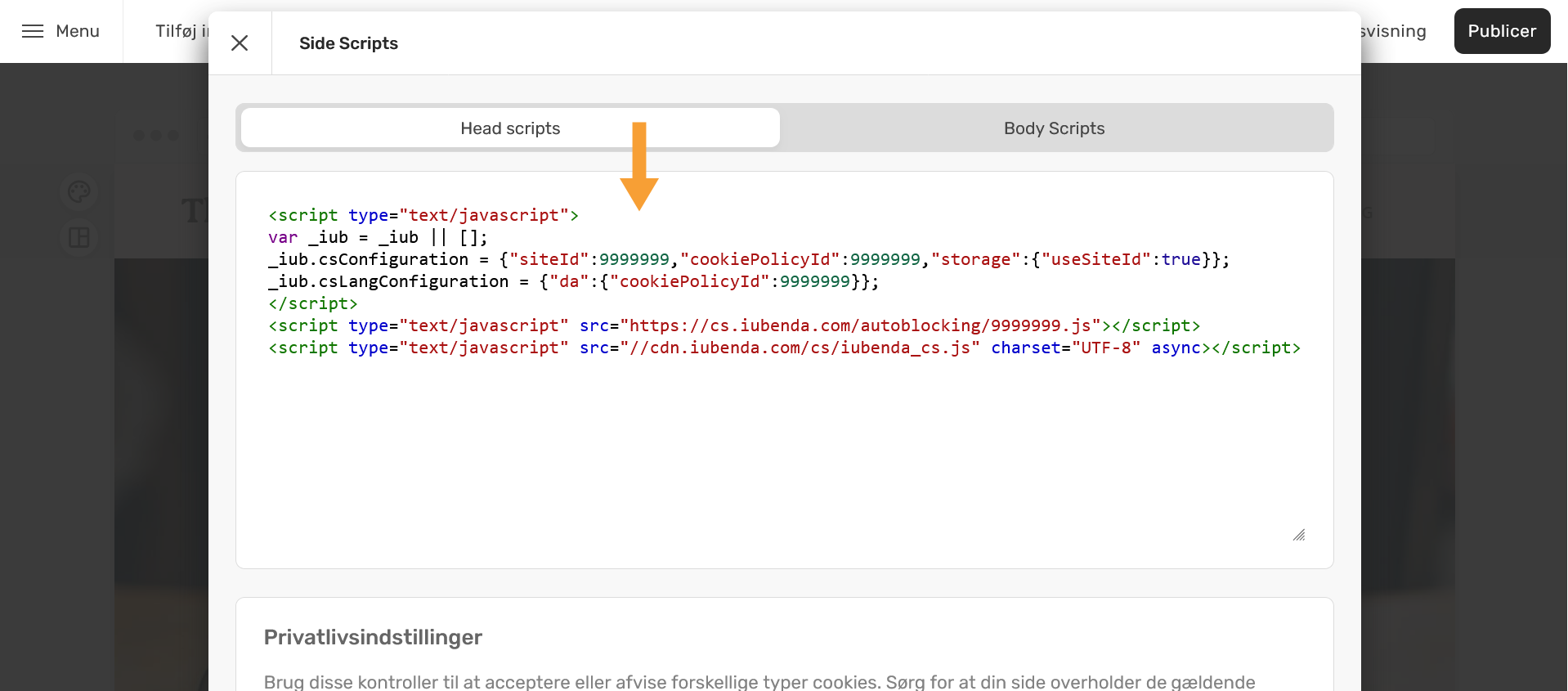Close the Side Scripts panel
The height and width of the screenshot is (691, 1568).
point(240,43)
